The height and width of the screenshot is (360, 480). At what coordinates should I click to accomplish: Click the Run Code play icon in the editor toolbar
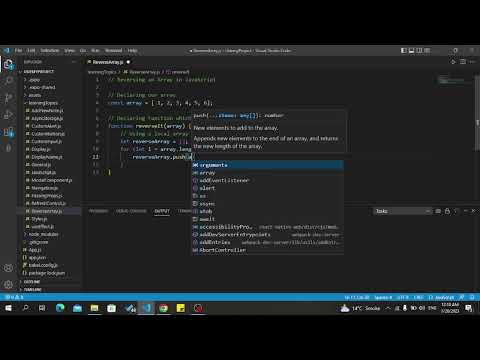coord(453,62)
